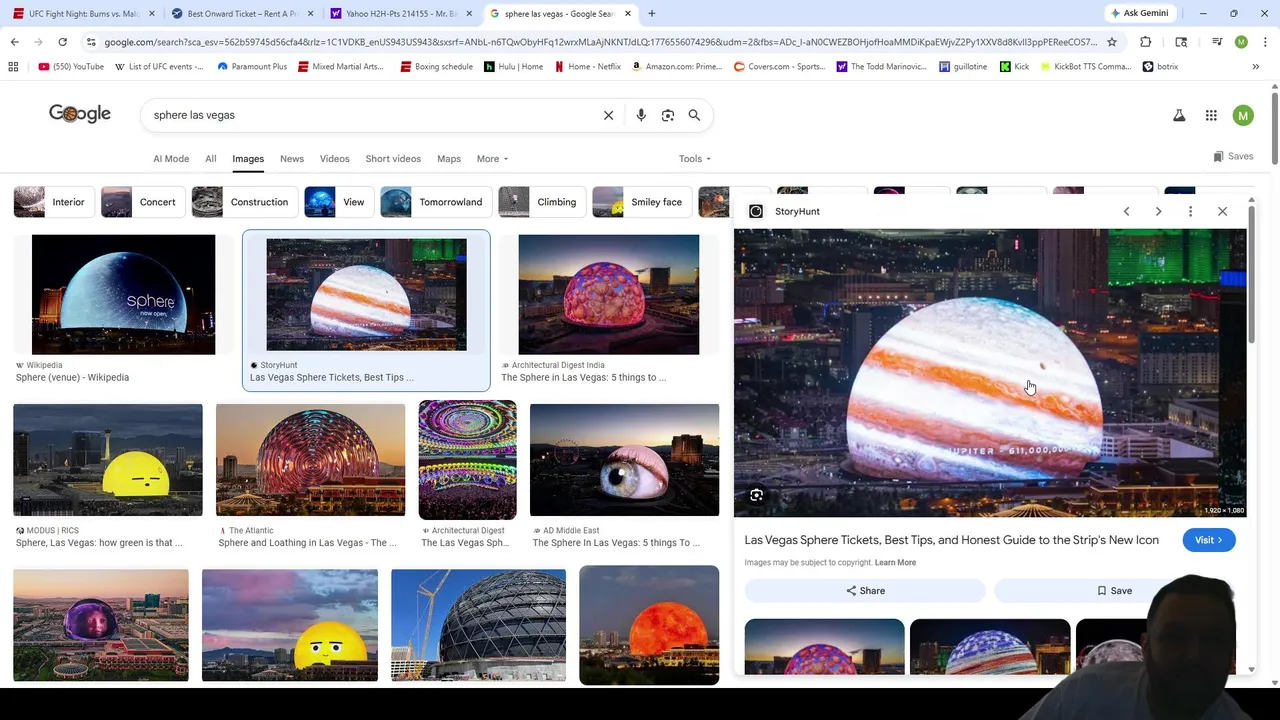Close the image preview panel

[1222, 211]
